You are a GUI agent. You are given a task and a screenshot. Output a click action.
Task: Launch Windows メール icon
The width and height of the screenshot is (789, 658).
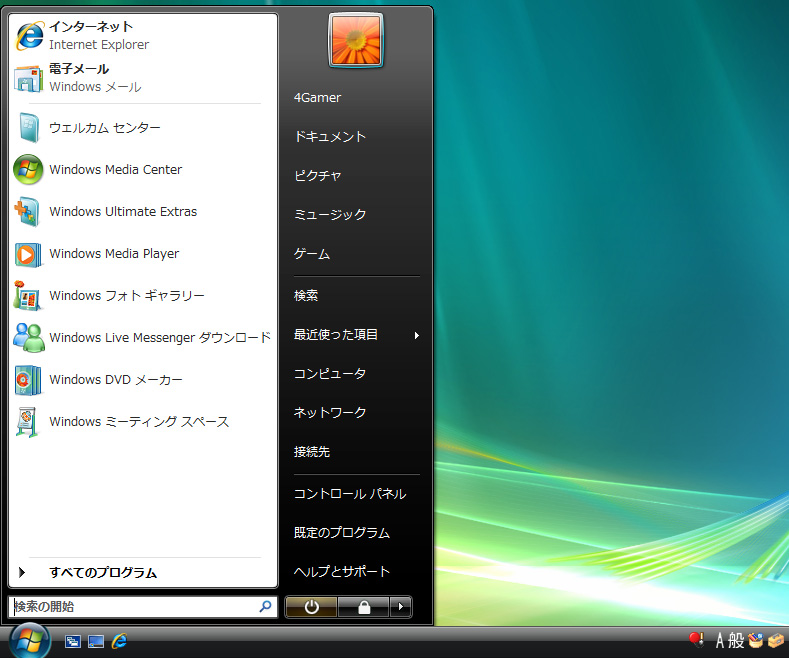coord(28,78)
